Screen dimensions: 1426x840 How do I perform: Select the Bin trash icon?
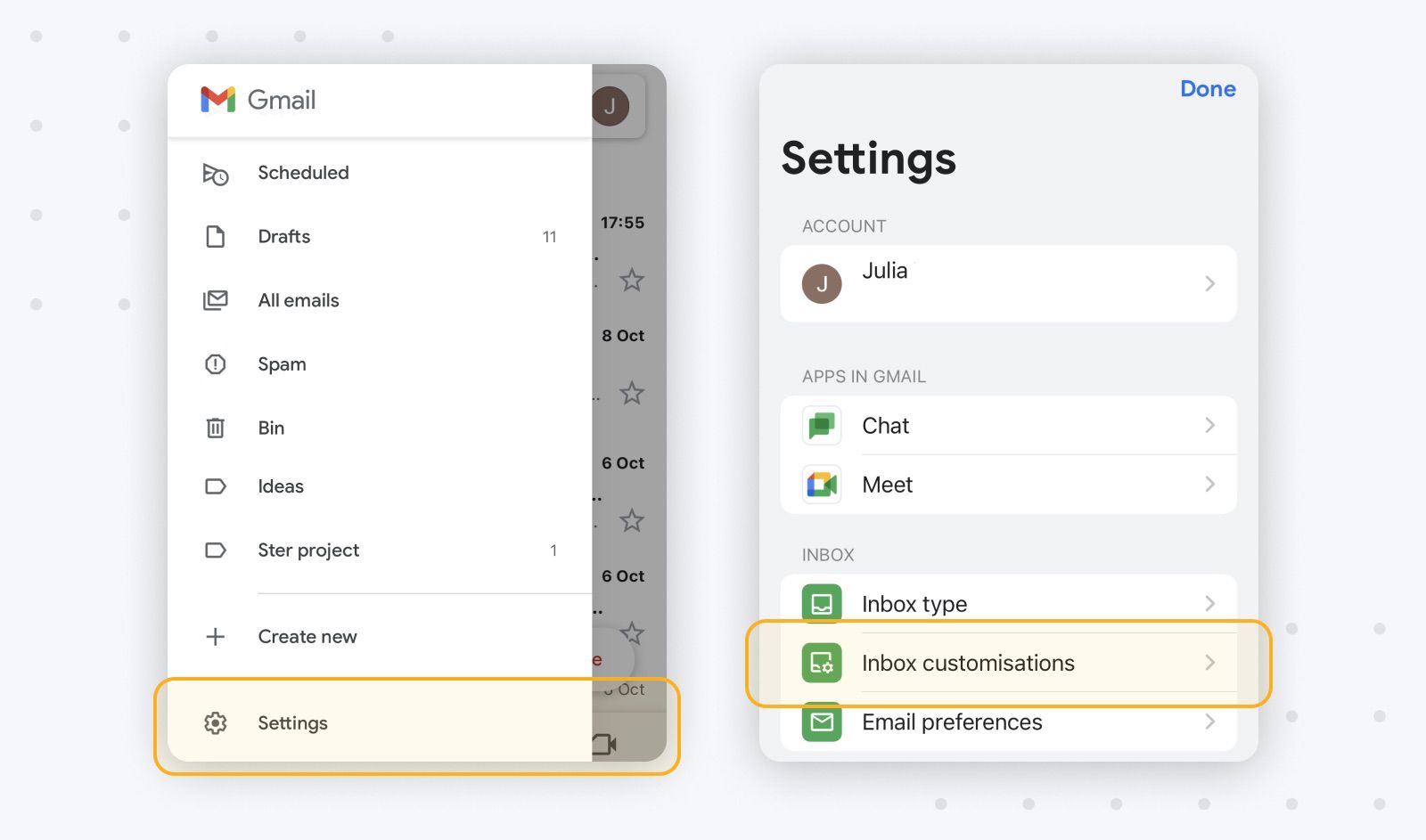click(215, 428)
